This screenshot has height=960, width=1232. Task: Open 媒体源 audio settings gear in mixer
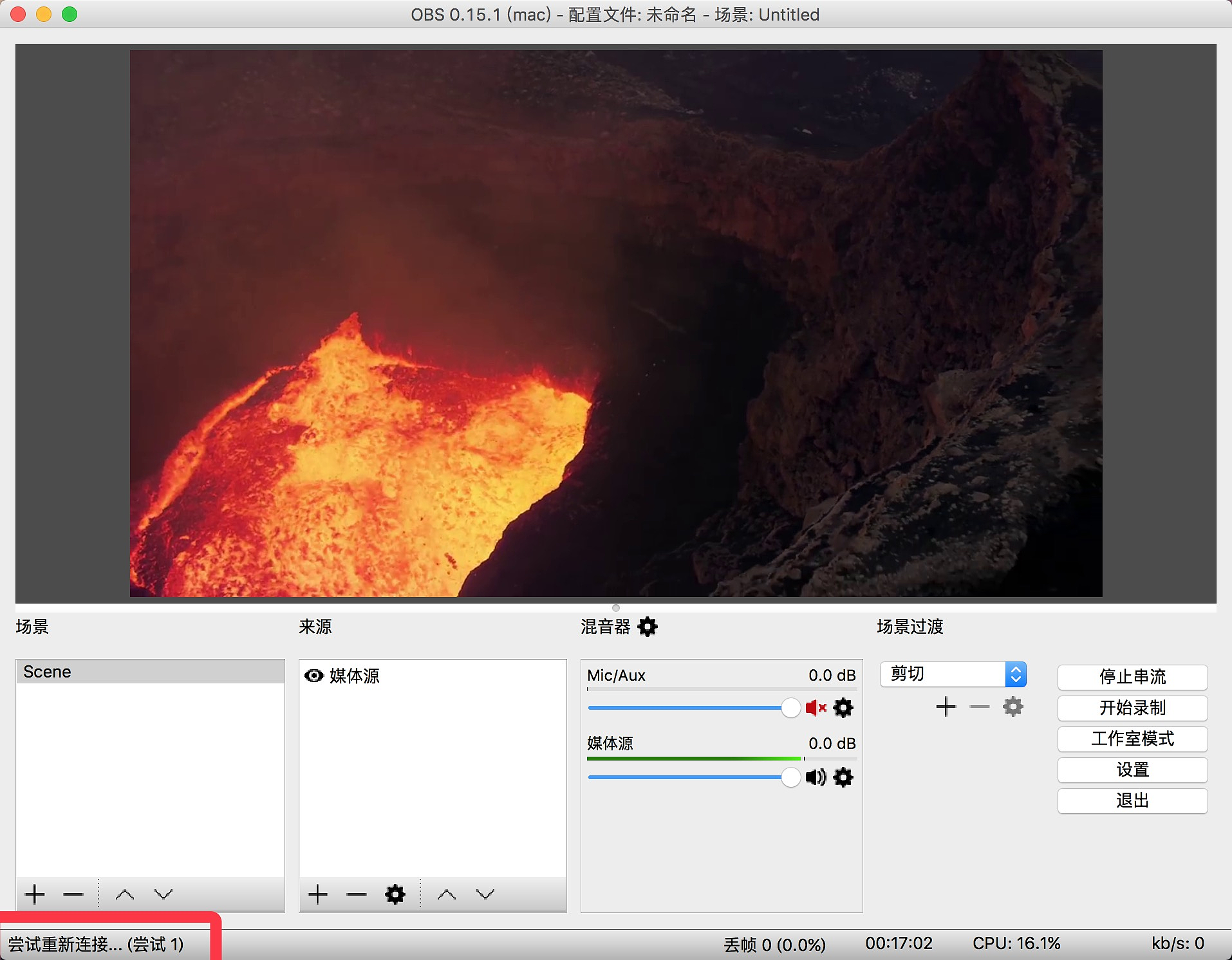pos(843,777)
